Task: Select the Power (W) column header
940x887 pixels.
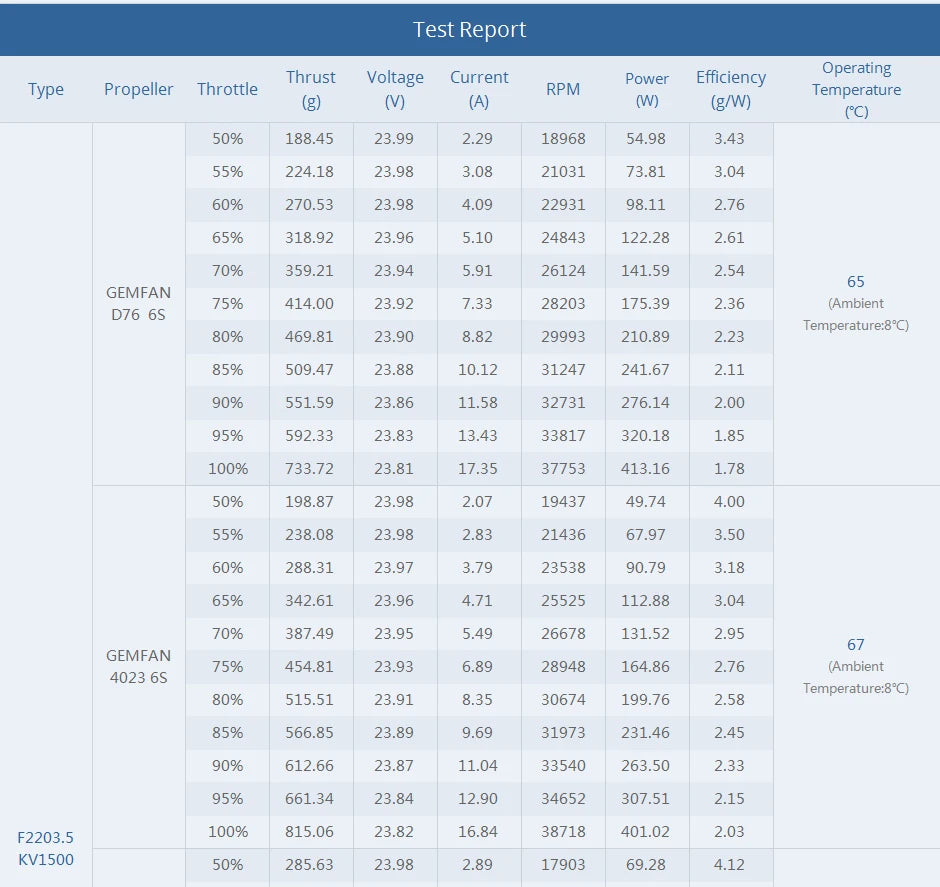Action: tap(647, 88)
